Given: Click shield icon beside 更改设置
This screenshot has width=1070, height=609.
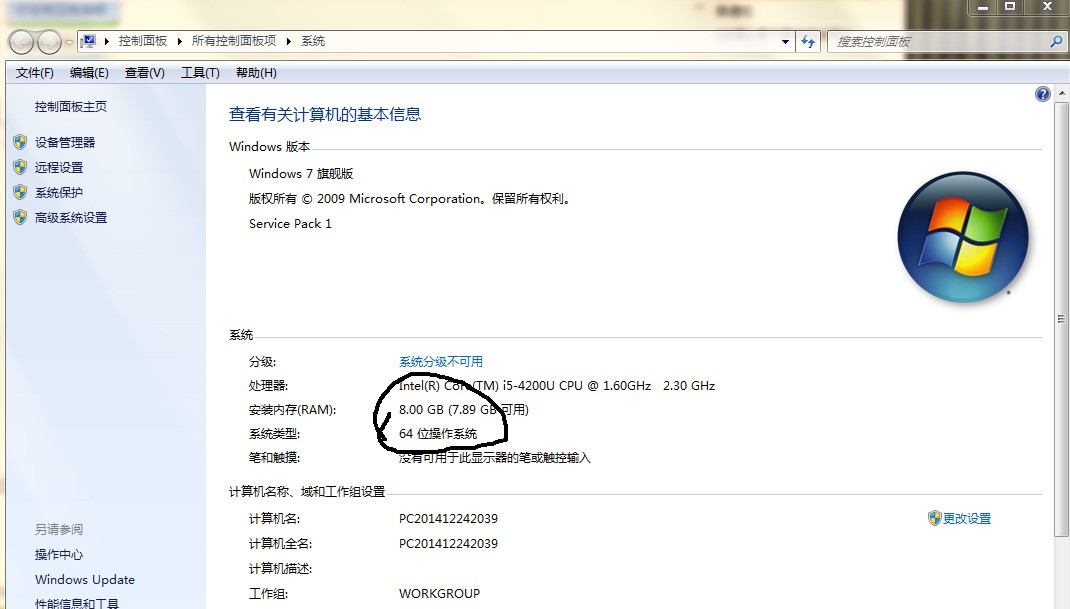Looking at the screenshot, I should pyautogui.click(x=935, y=518).
